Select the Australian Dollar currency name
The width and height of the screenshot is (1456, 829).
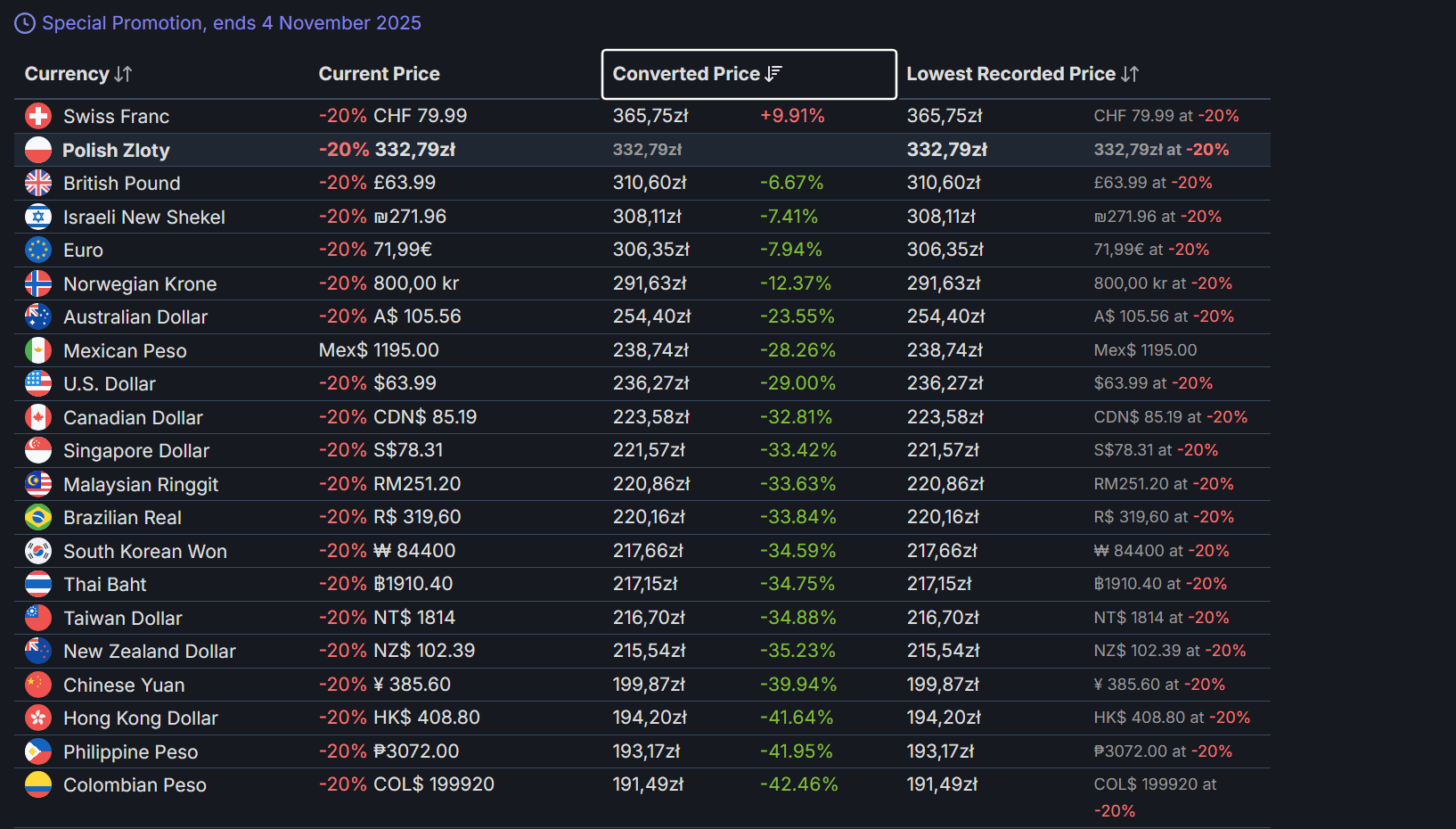click(135, 317)
